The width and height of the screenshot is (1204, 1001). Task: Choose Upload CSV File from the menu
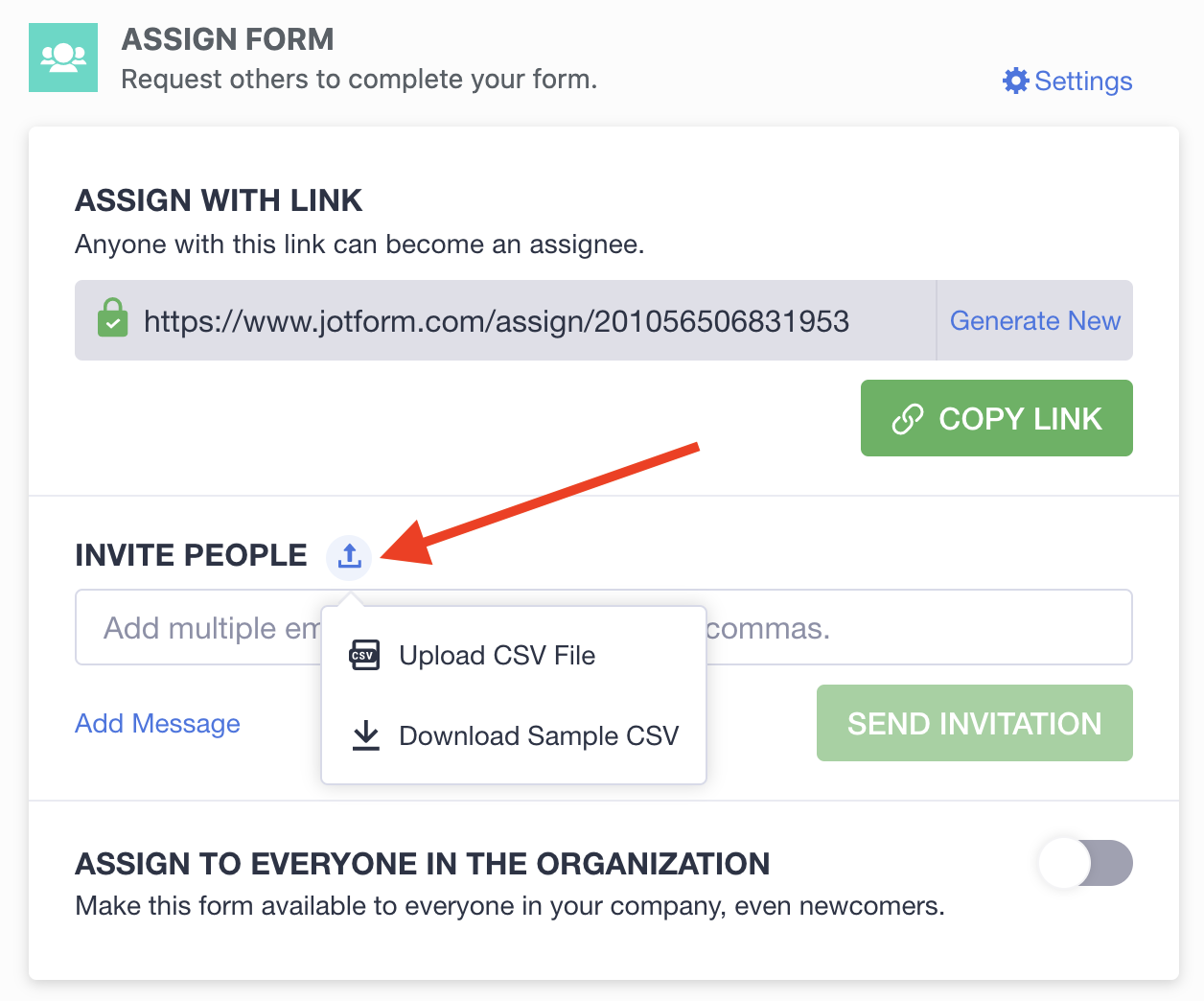click(x=497, y=656)
